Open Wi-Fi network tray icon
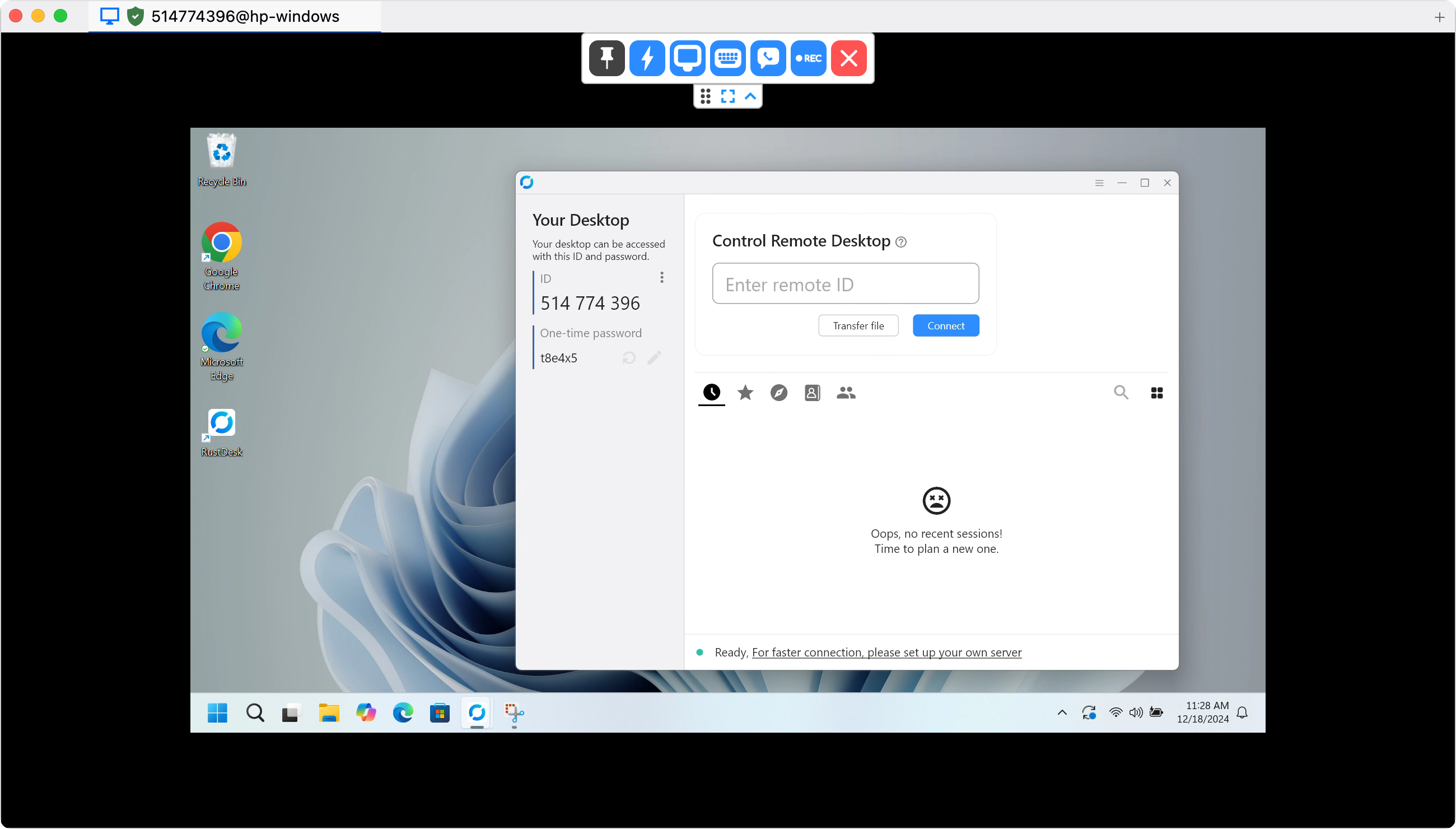This screenshot has width=1456, height=829. [1115, 713]
